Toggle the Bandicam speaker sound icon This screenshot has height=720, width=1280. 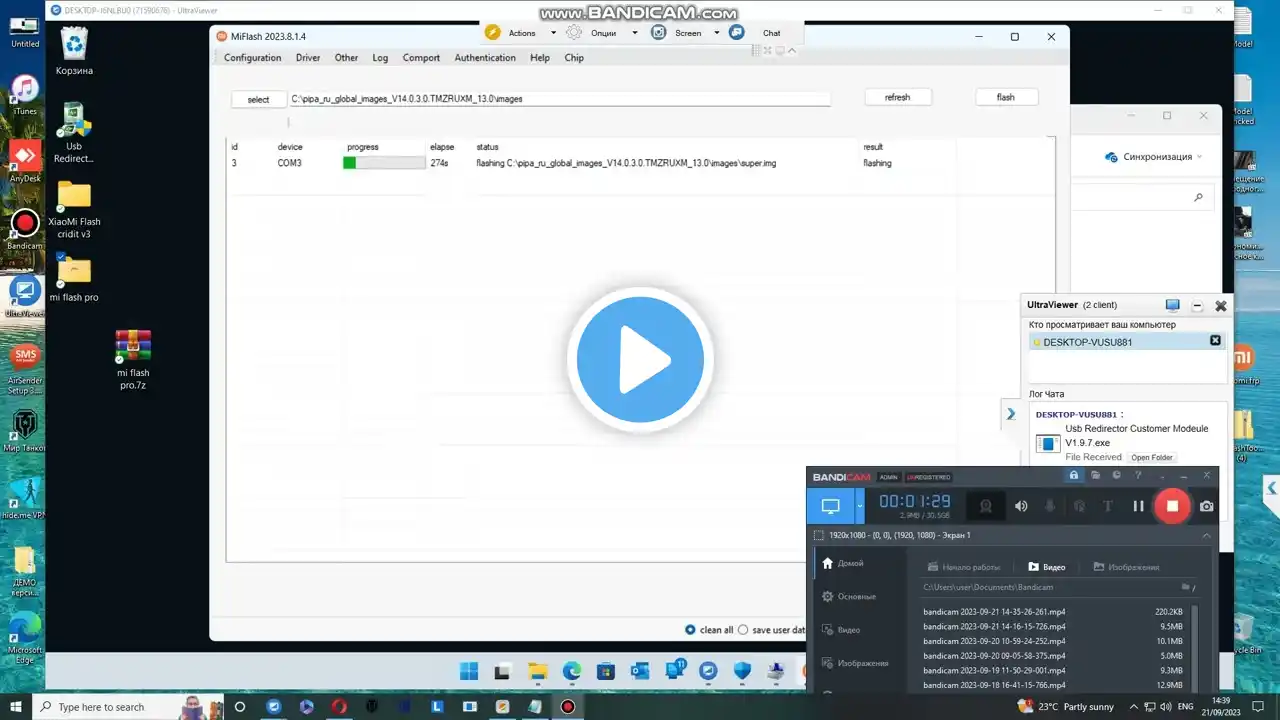coord(1021,506)
